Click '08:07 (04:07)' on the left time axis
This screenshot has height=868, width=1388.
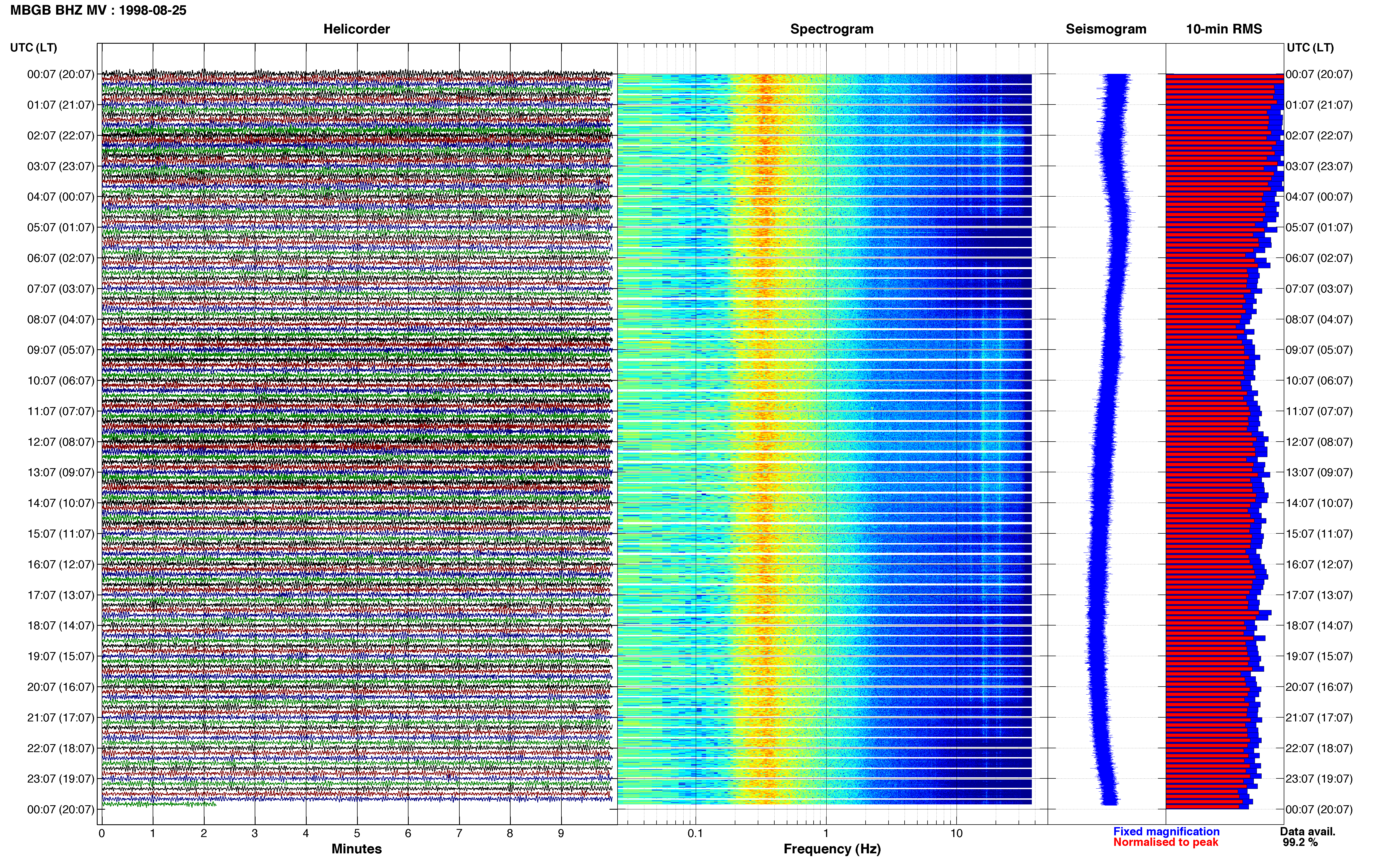(61, 320)
